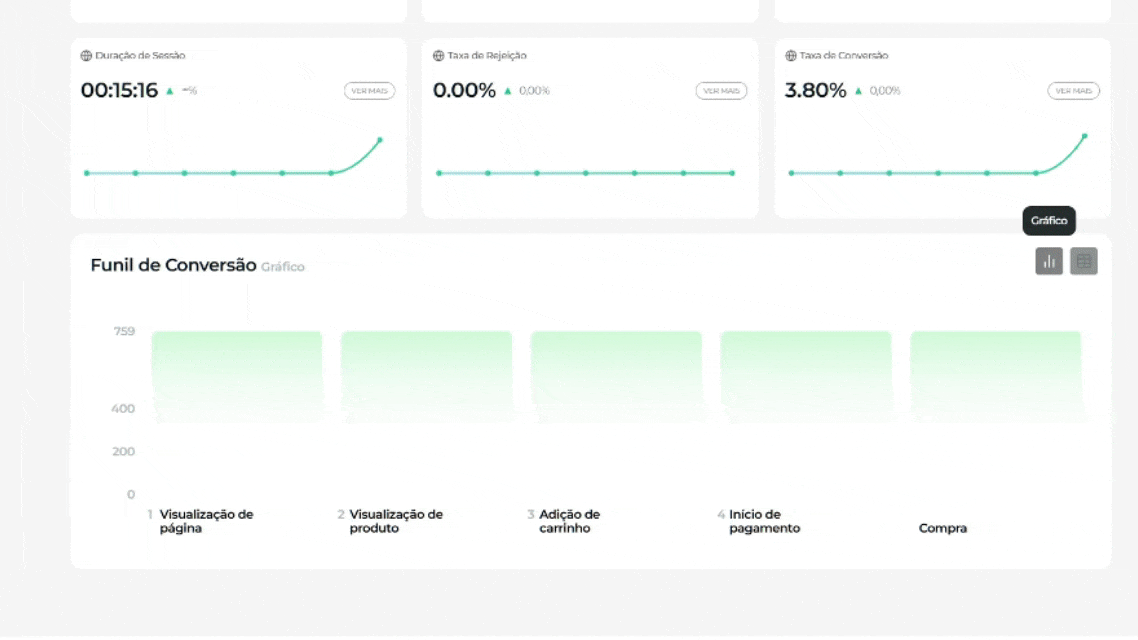Select the 00:15:16 session duration value

click(x=119, y=90)
